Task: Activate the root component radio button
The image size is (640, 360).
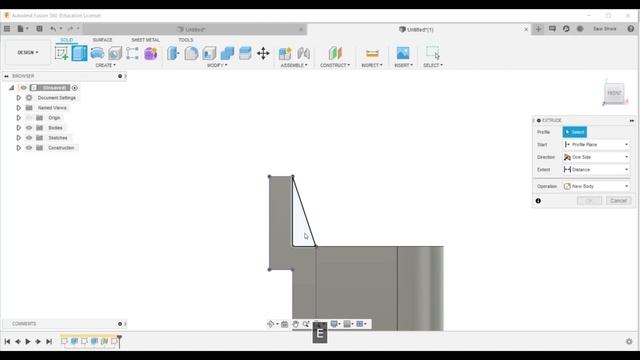Action: 75,88
